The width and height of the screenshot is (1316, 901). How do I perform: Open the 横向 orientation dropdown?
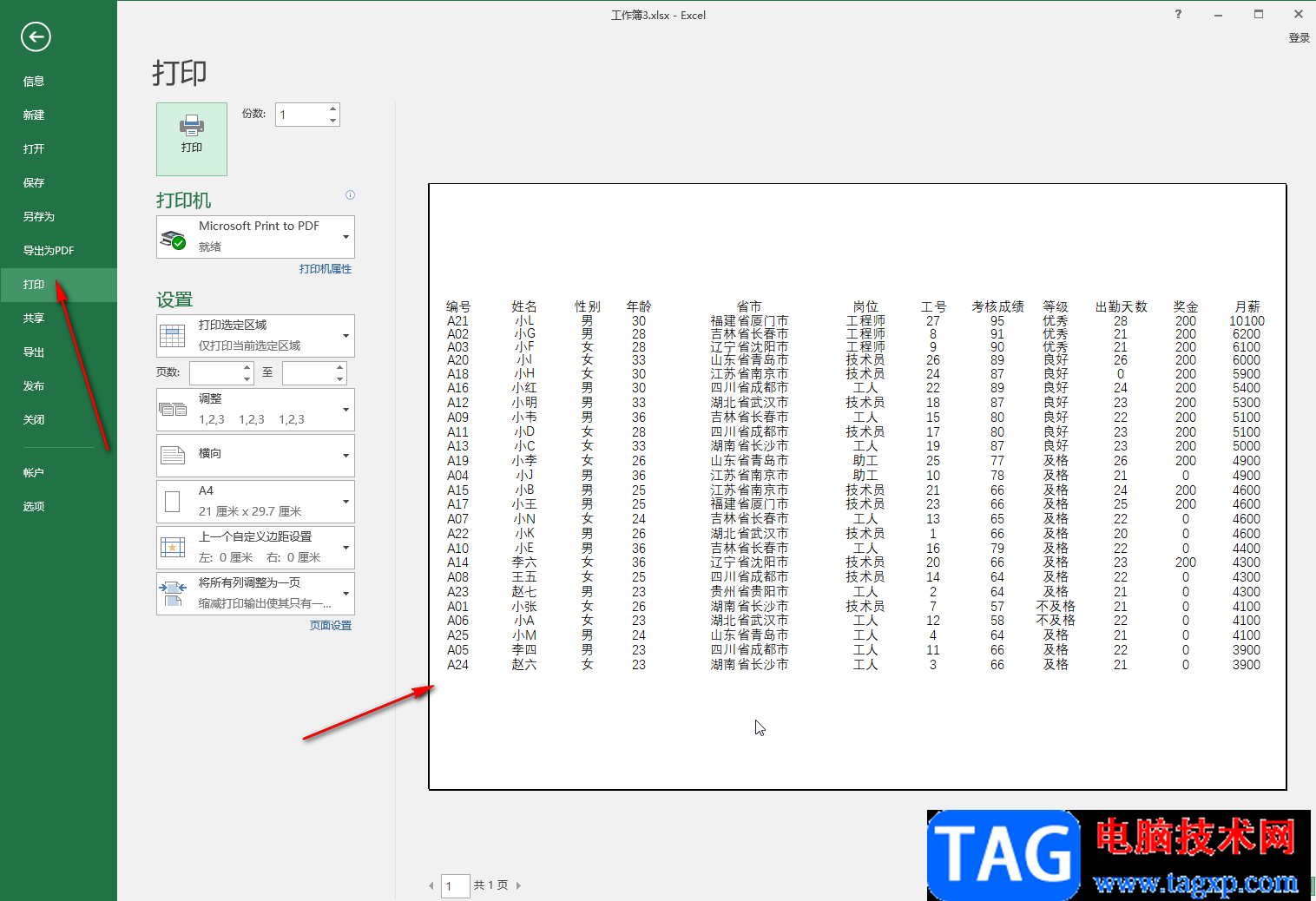click(345, 455)
